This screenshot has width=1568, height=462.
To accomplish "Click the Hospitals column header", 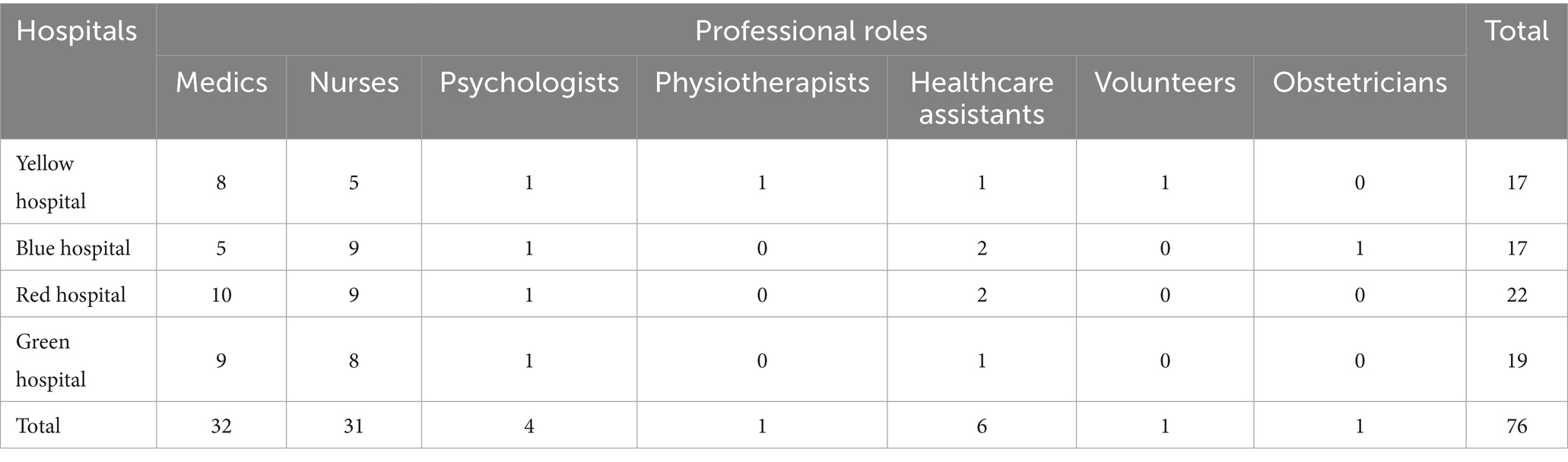I will coord(77,31).
